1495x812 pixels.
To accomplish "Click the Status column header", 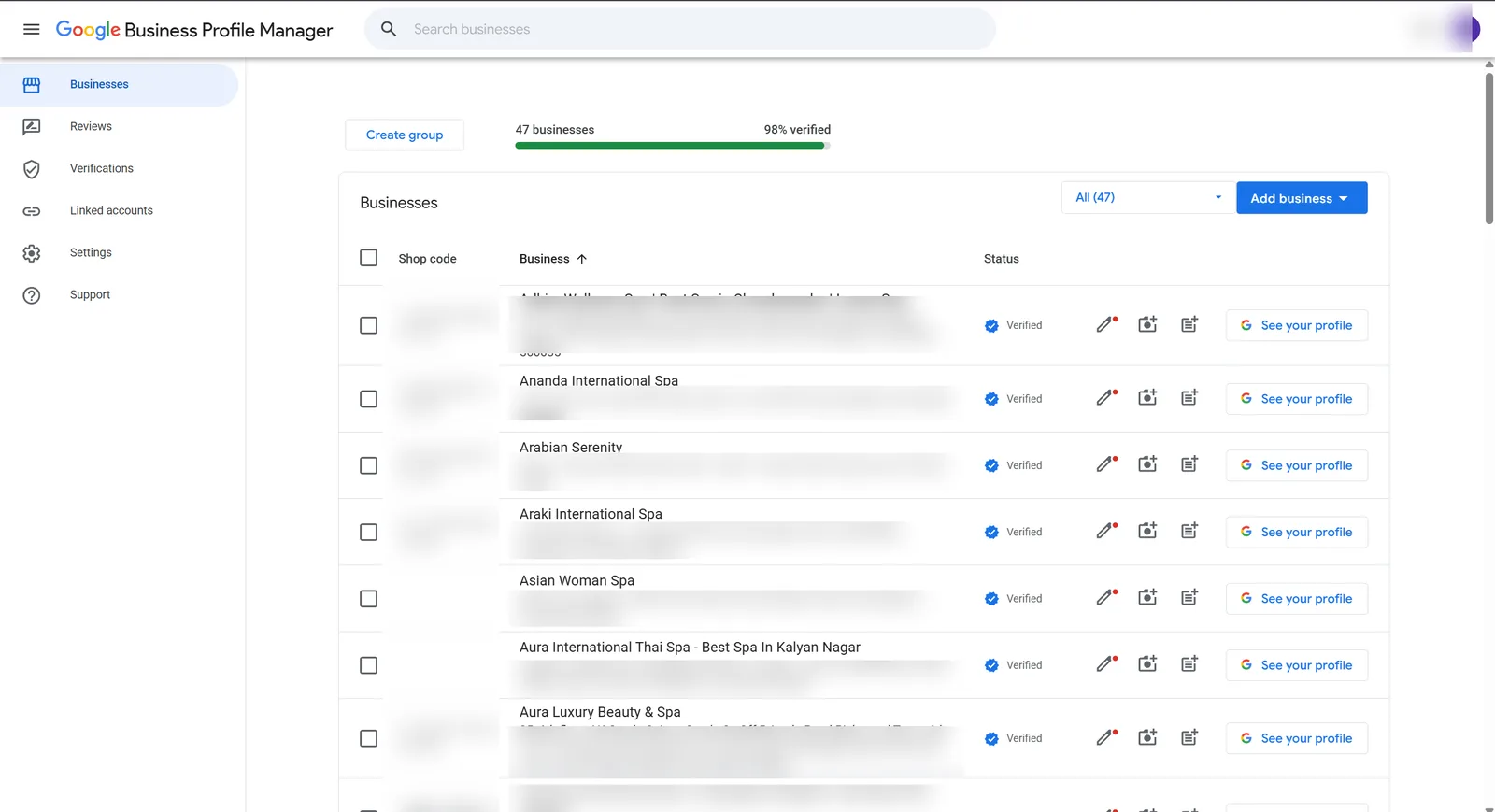I will pos(1001,259).
